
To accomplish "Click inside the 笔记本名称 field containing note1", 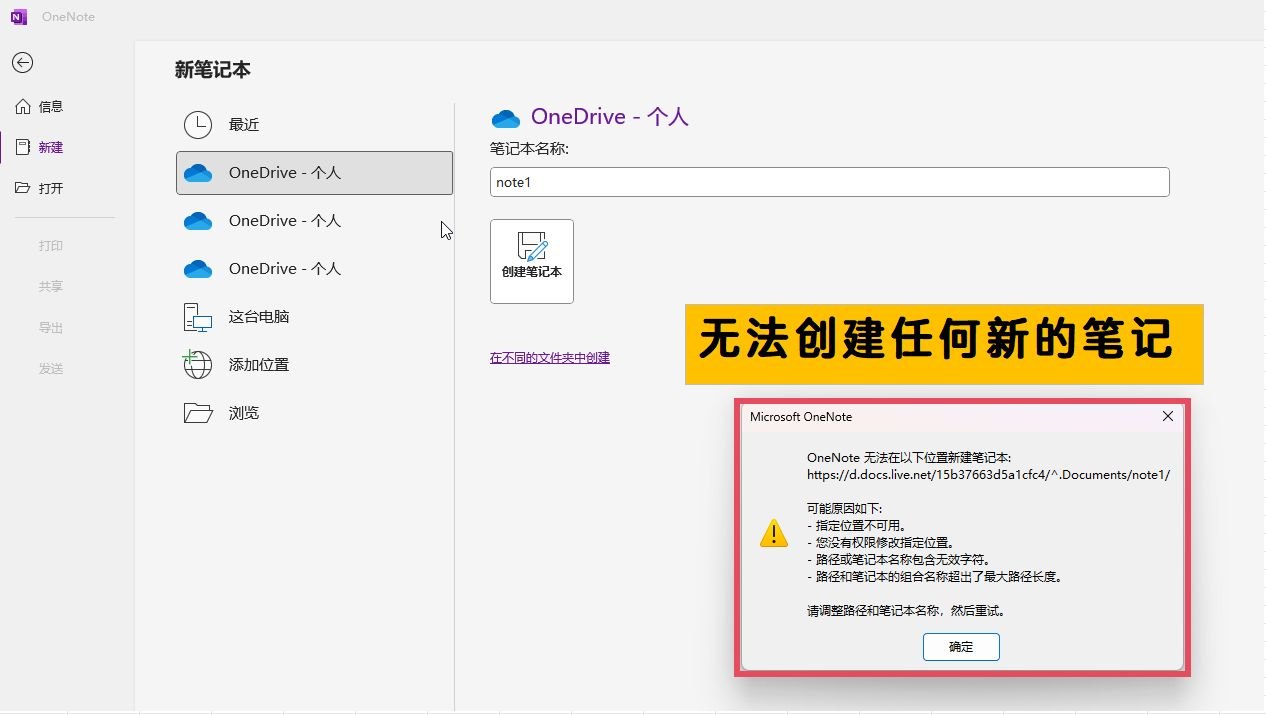I will point(830,182).
